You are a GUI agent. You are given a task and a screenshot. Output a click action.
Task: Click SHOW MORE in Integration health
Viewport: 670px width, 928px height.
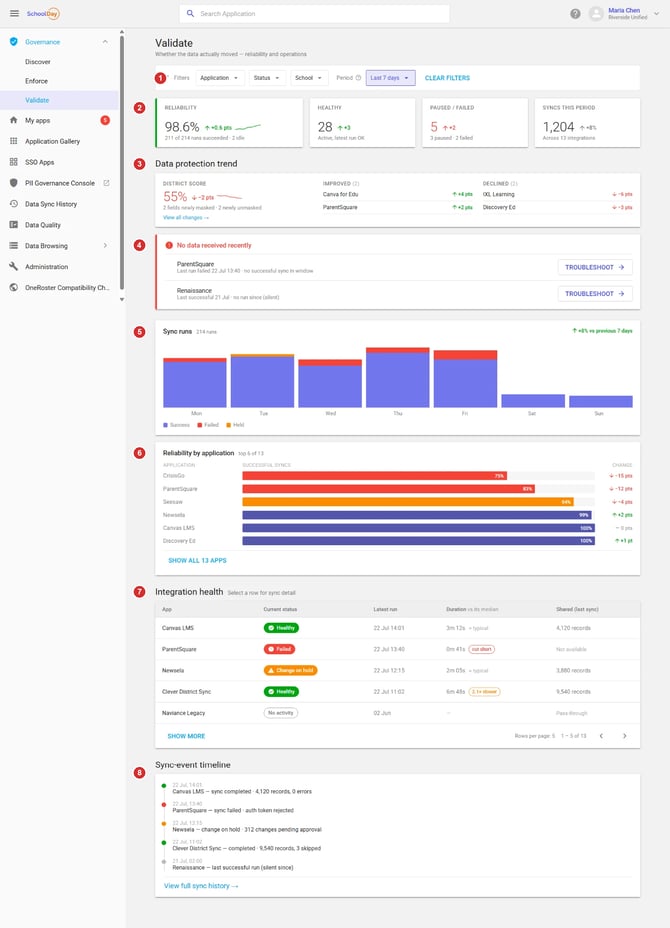(186, 736)
